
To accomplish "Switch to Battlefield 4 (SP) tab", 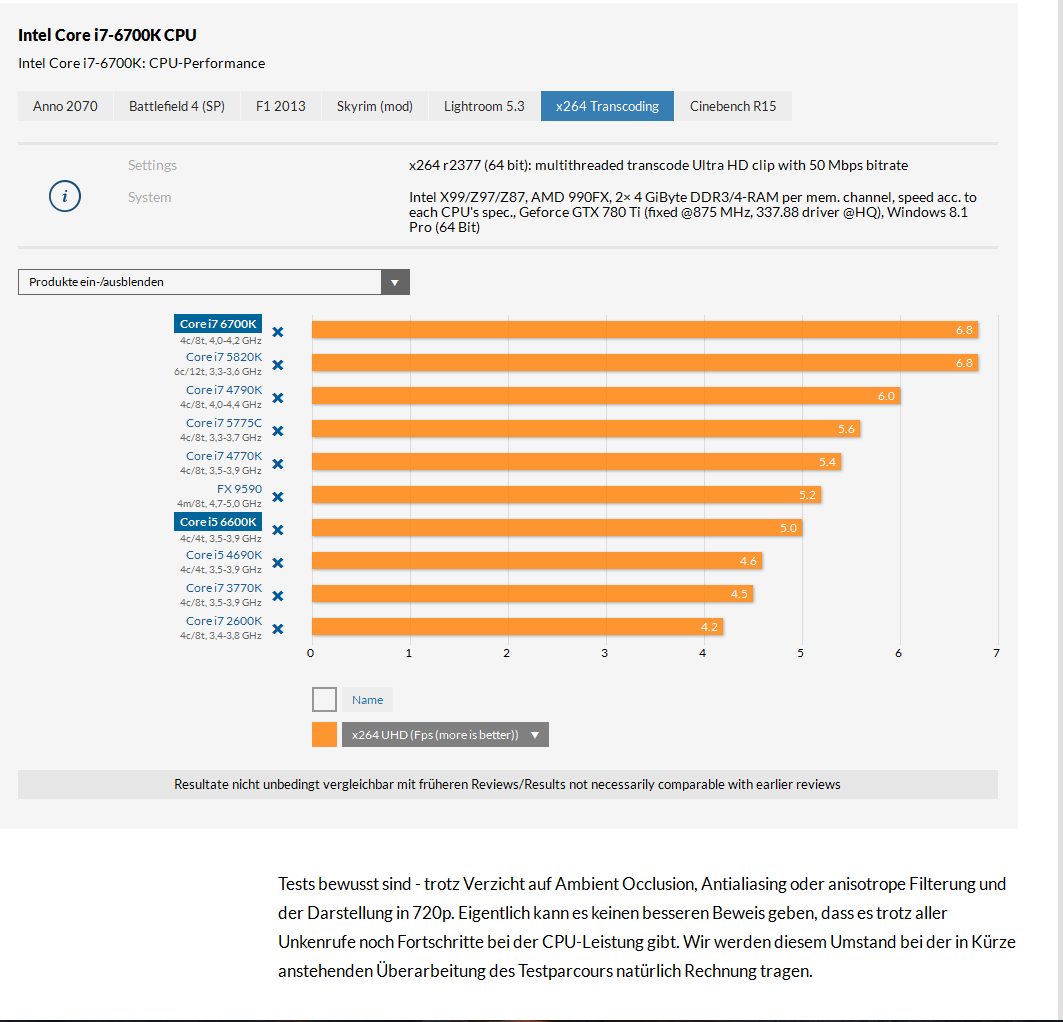I will pyautogui.click(x=177, y=106).
